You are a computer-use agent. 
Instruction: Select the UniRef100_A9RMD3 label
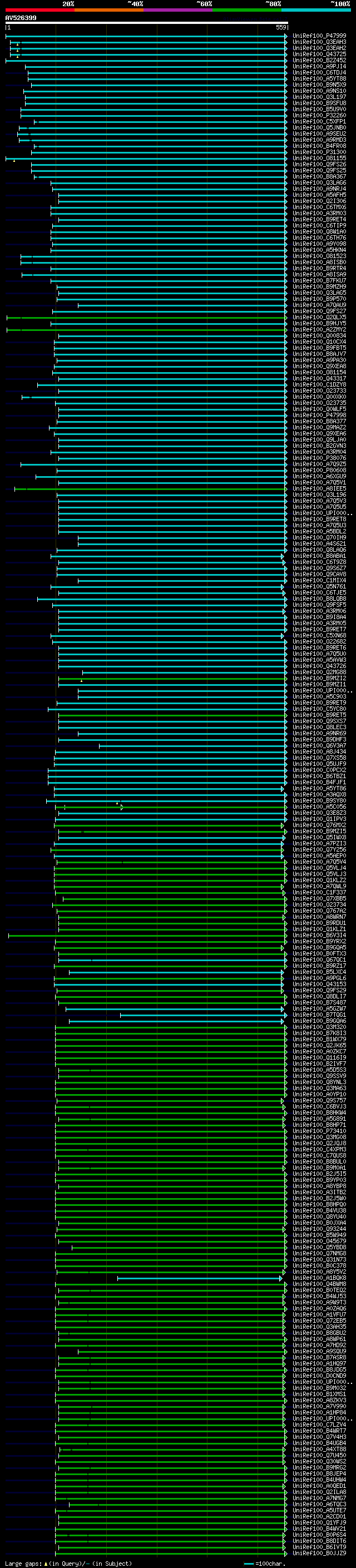[319, 140]
